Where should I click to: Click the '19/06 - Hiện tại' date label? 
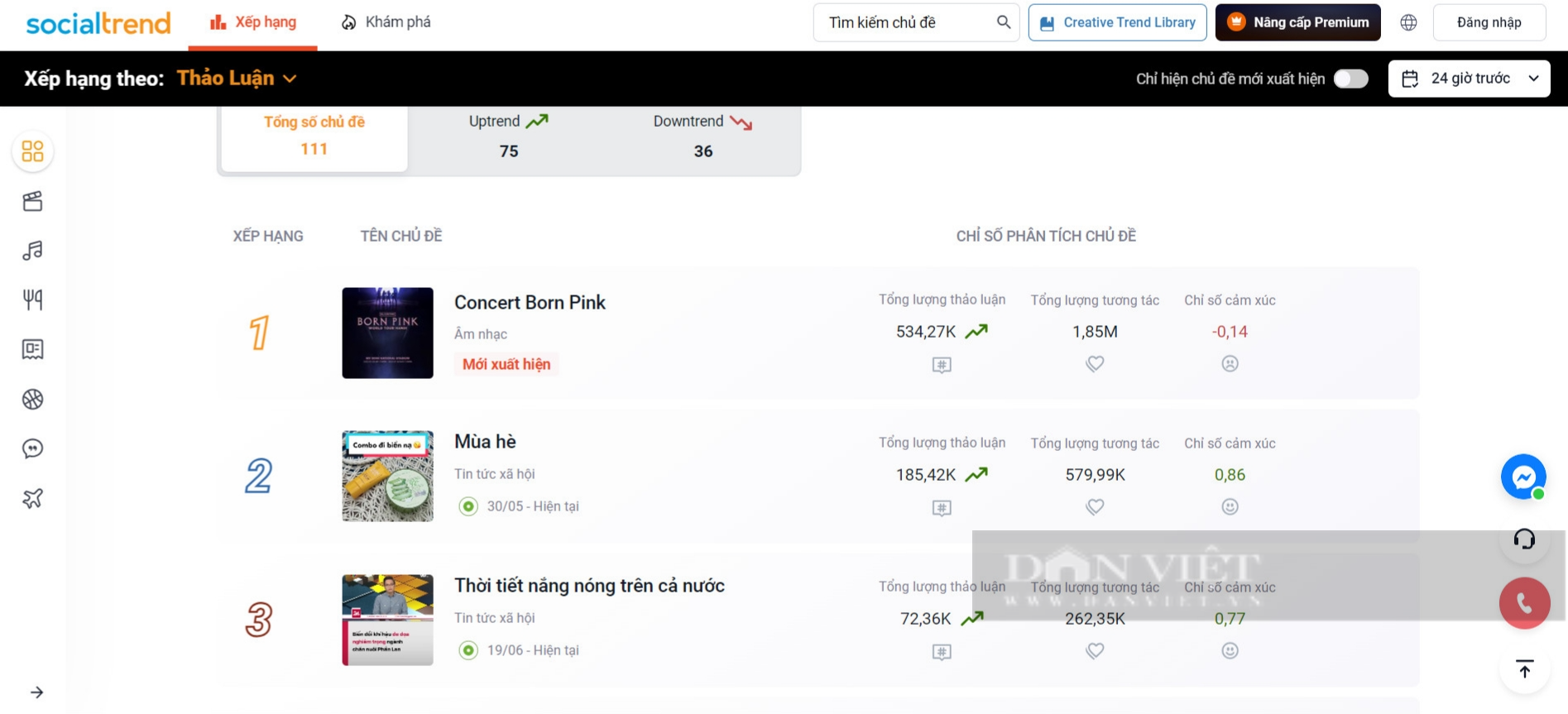pyautogui.click(x=533, y=650)
